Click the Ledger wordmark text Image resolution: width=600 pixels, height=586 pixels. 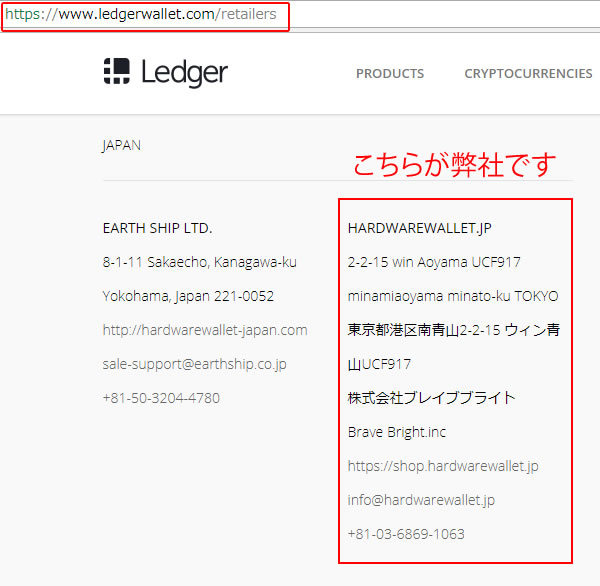[x=184, y=73]
